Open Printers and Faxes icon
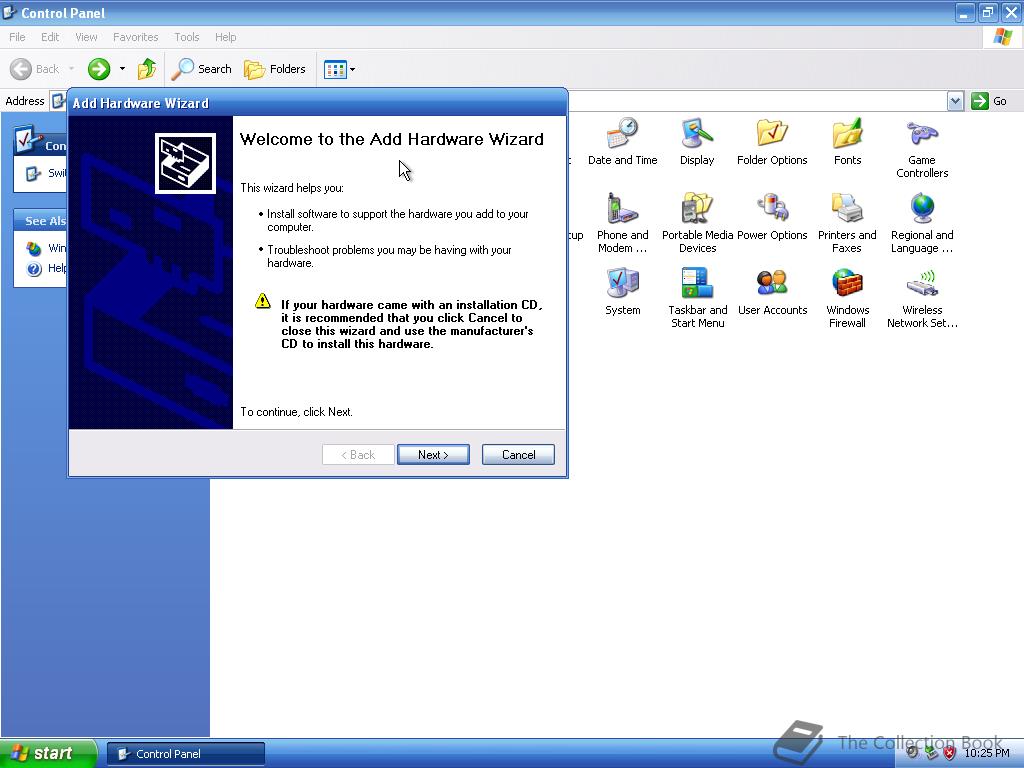1024x768 pixels. tap(847, 223)
